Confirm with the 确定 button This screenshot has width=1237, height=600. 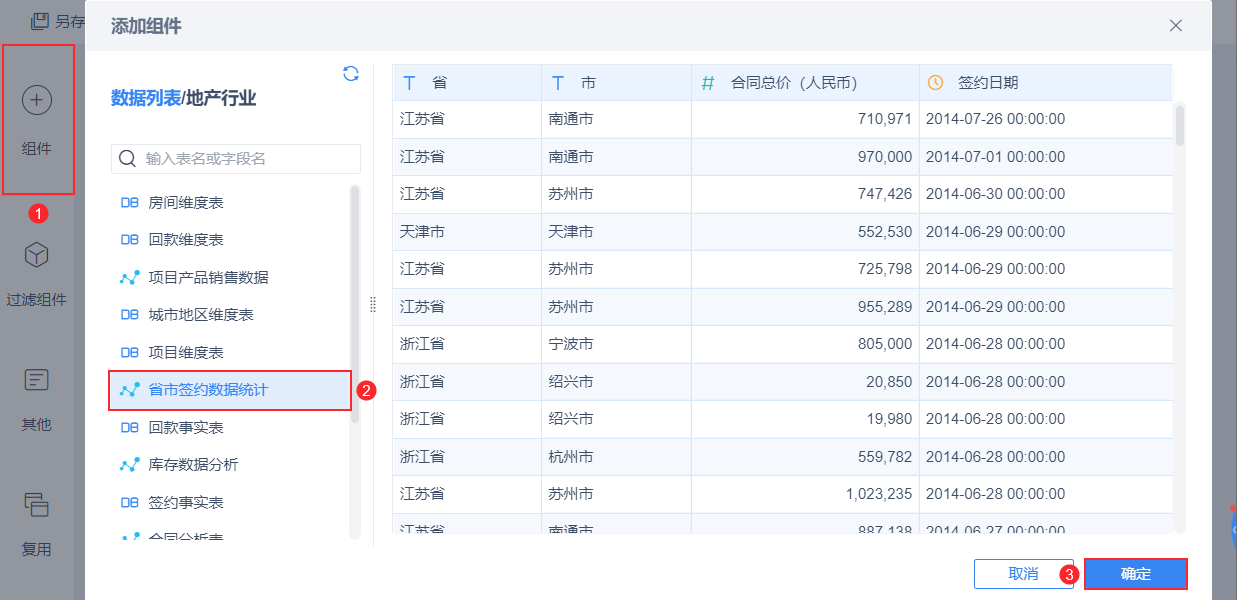[1136, 574]
